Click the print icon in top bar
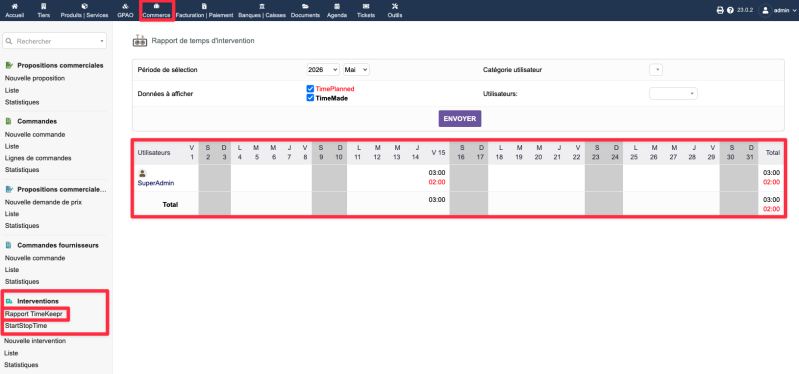799x374 pixels. 720,10
